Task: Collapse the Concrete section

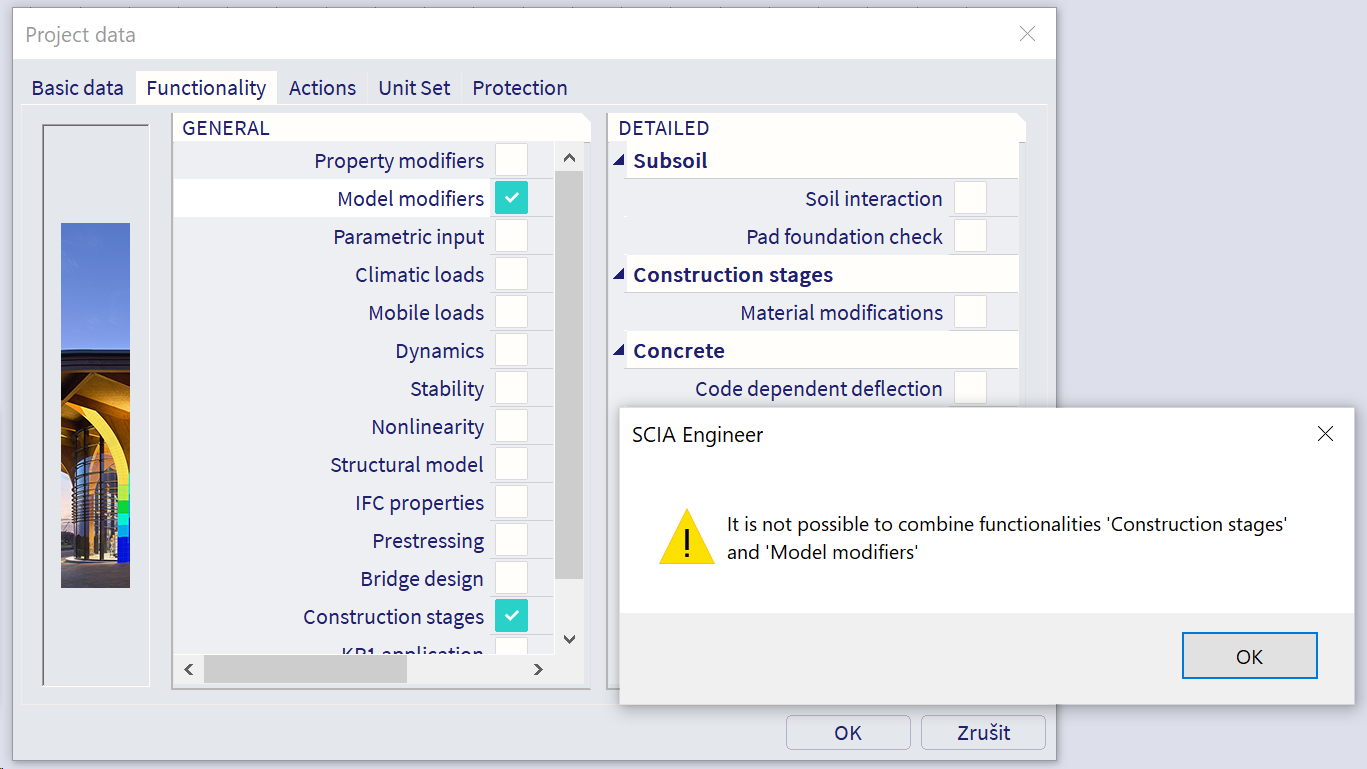Action: [x=617, y=348]
